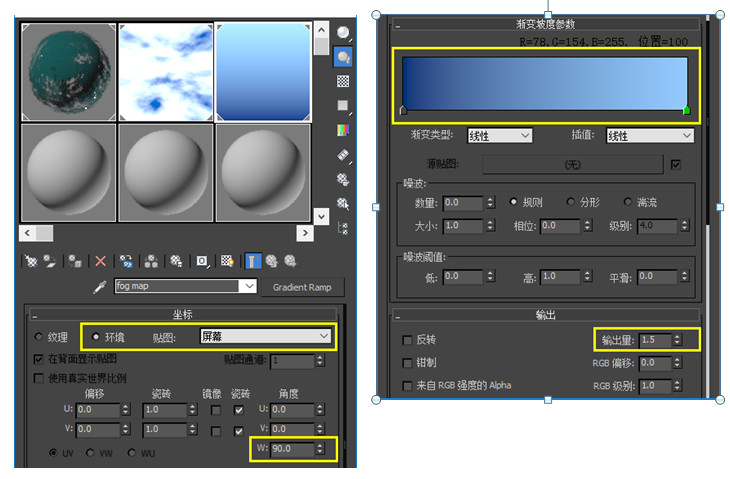Click the Make Material Copy icon

click(x=126, y=261)
